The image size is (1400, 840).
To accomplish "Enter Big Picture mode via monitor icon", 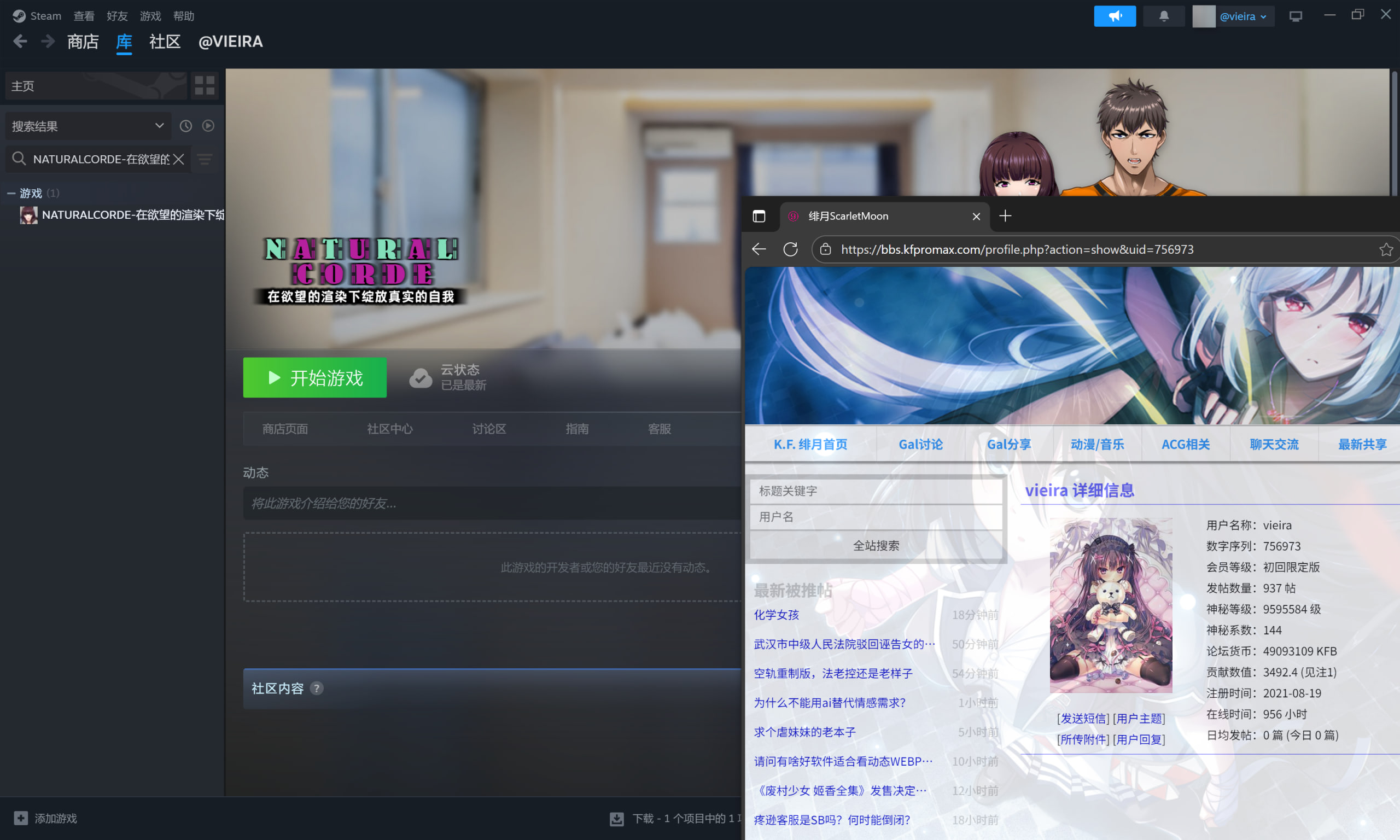I will point(1296,16).
